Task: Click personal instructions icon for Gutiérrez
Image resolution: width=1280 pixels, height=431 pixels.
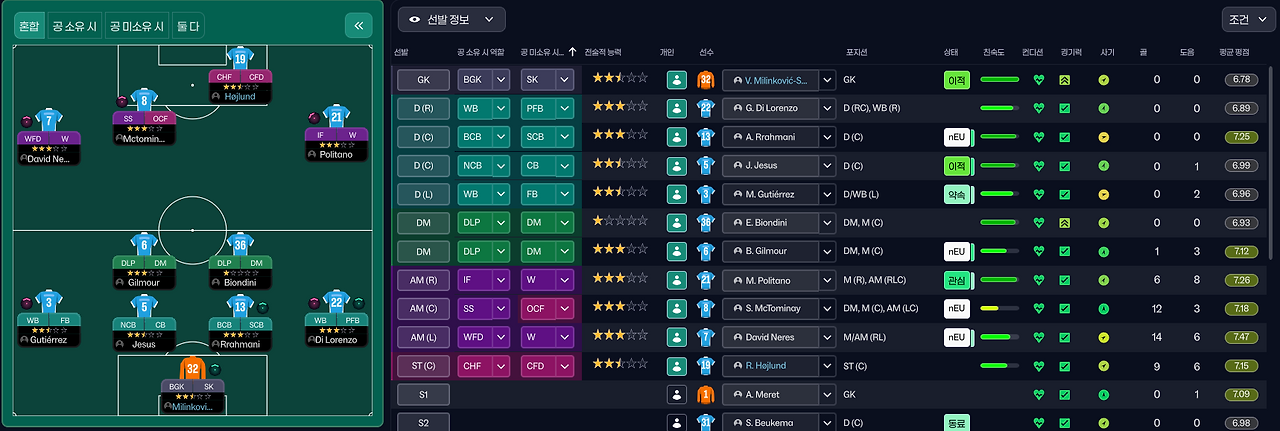Action: (x=677, y=194)
